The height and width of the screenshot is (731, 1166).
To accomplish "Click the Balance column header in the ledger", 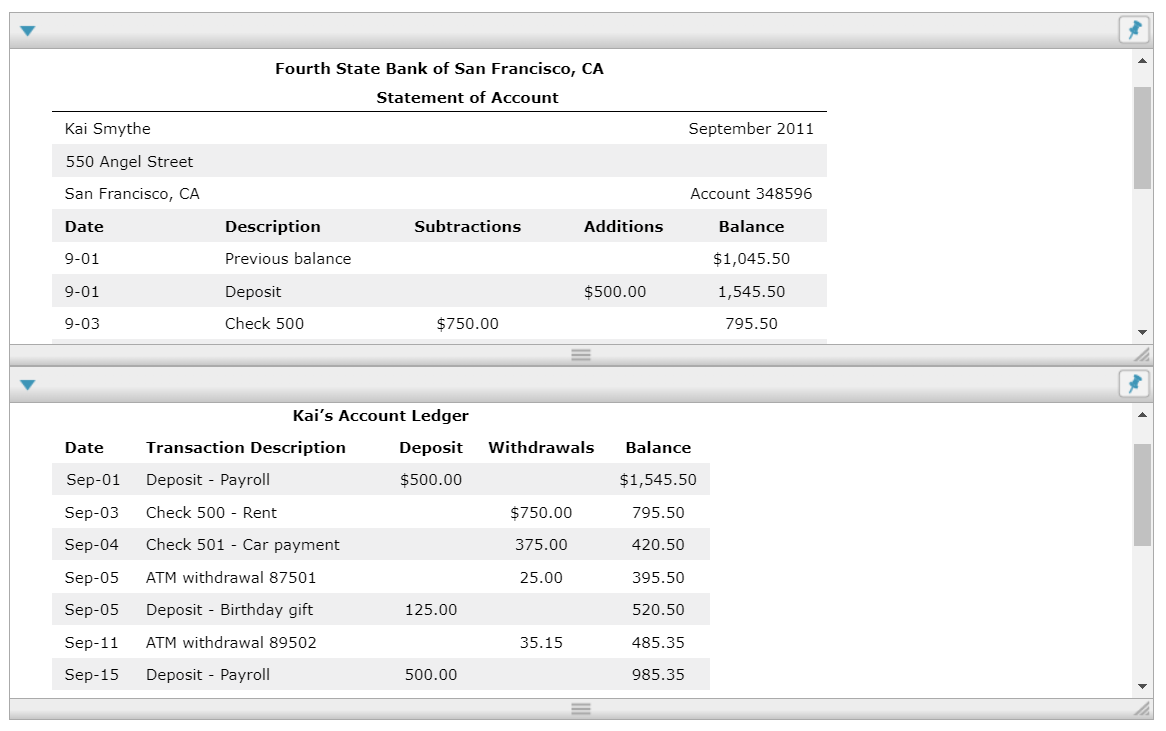I will click(657, 447).
